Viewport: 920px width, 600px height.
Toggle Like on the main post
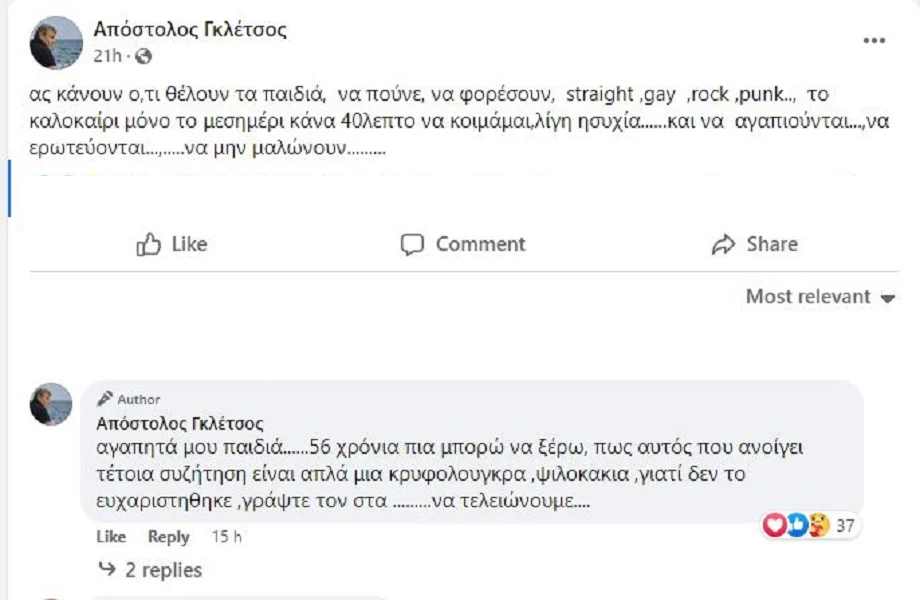coord(171,245)
